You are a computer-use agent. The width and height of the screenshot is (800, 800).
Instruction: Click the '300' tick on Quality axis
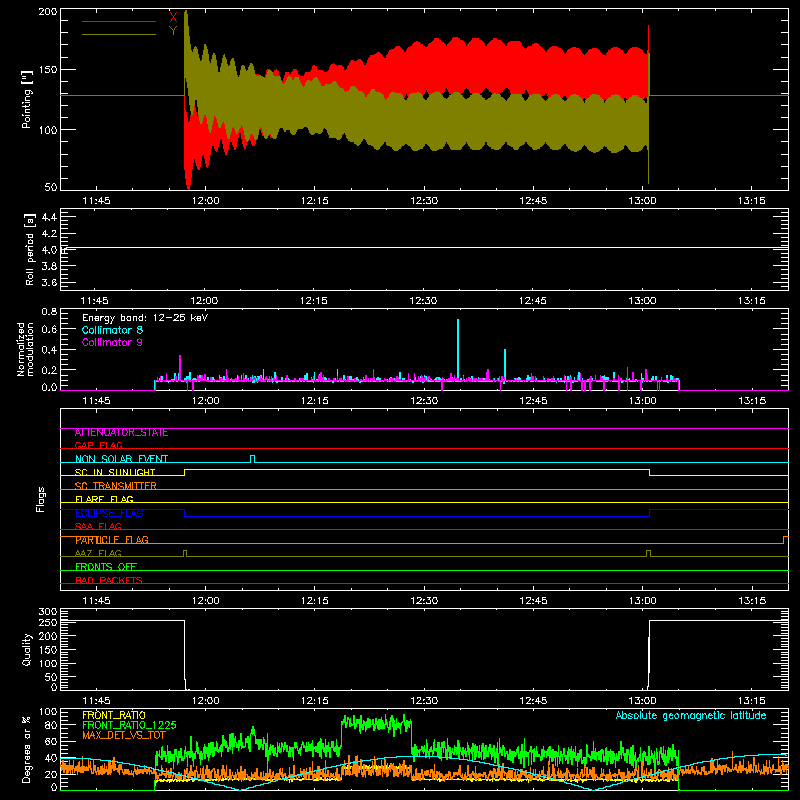[x=48, y=611]
